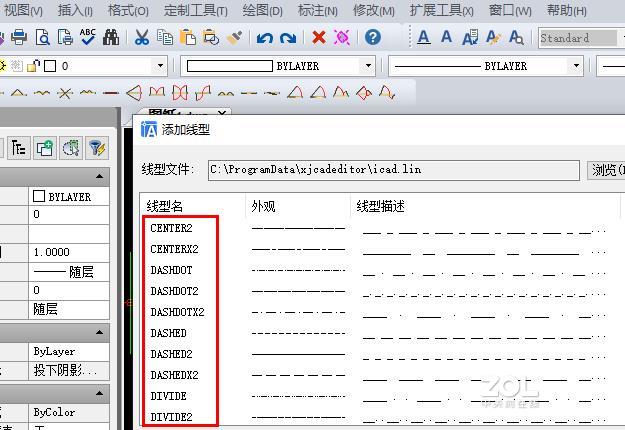The width and height of the screenshot is (625, 430).
Task: Click the funnel filter icon in properties panel
Action: coord(97,148)
